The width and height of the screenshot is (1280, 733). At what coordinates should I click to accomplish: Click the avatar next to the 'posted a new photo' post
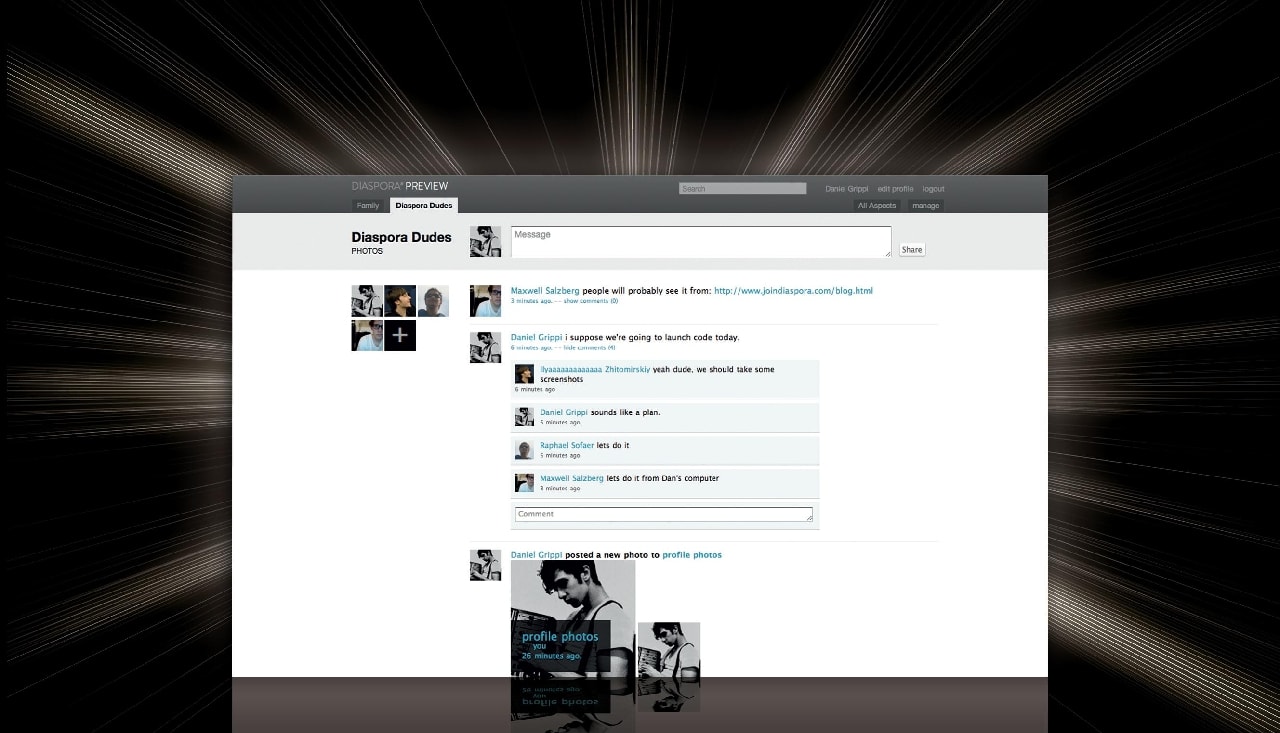(x=485, y=565)
